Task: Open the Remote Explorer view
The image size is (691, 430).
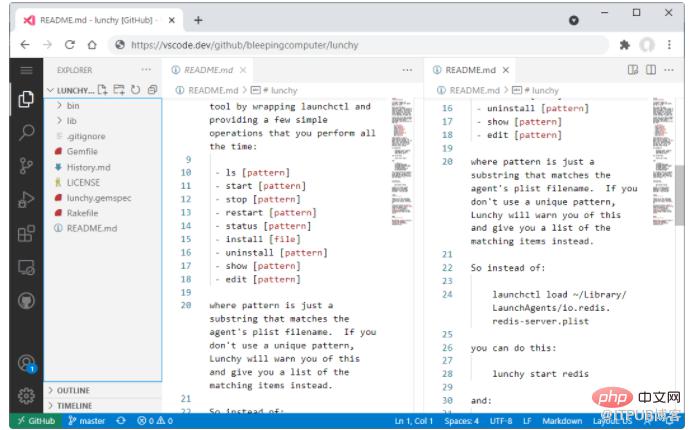Action: pyautogui.click(x=26, y=267)
